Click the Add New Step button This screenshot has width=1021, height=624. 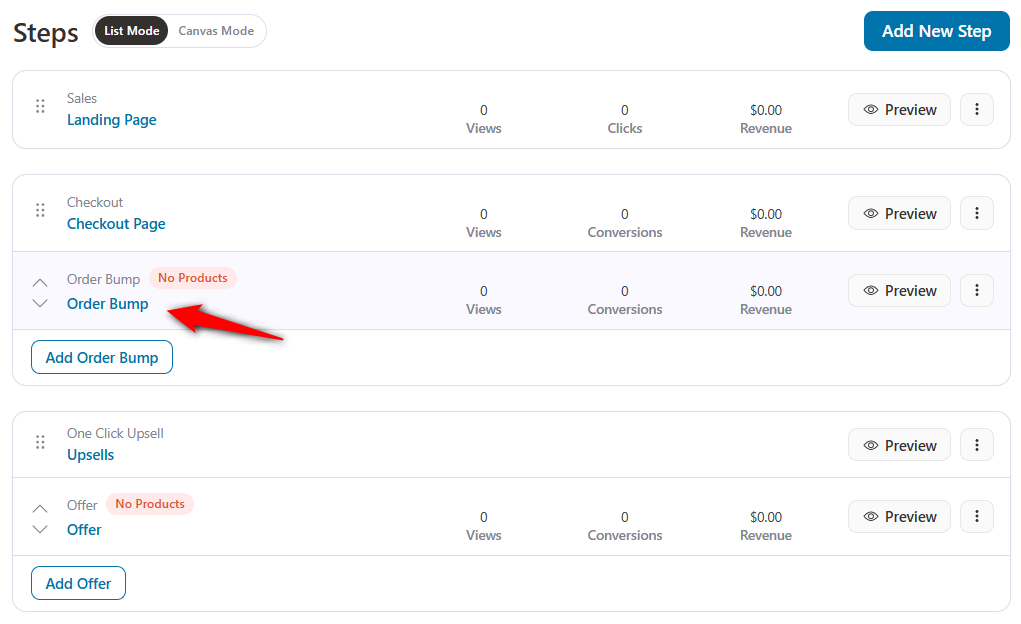point(936,31)
